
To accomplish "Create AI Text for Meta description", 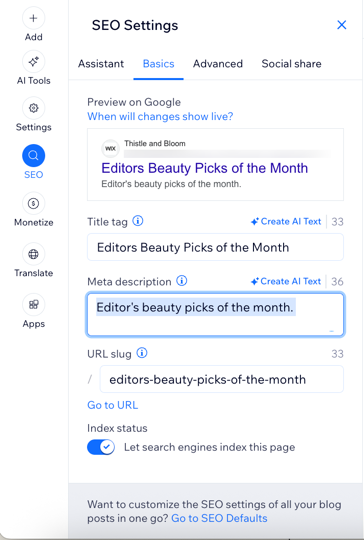I will coord(286,281).
